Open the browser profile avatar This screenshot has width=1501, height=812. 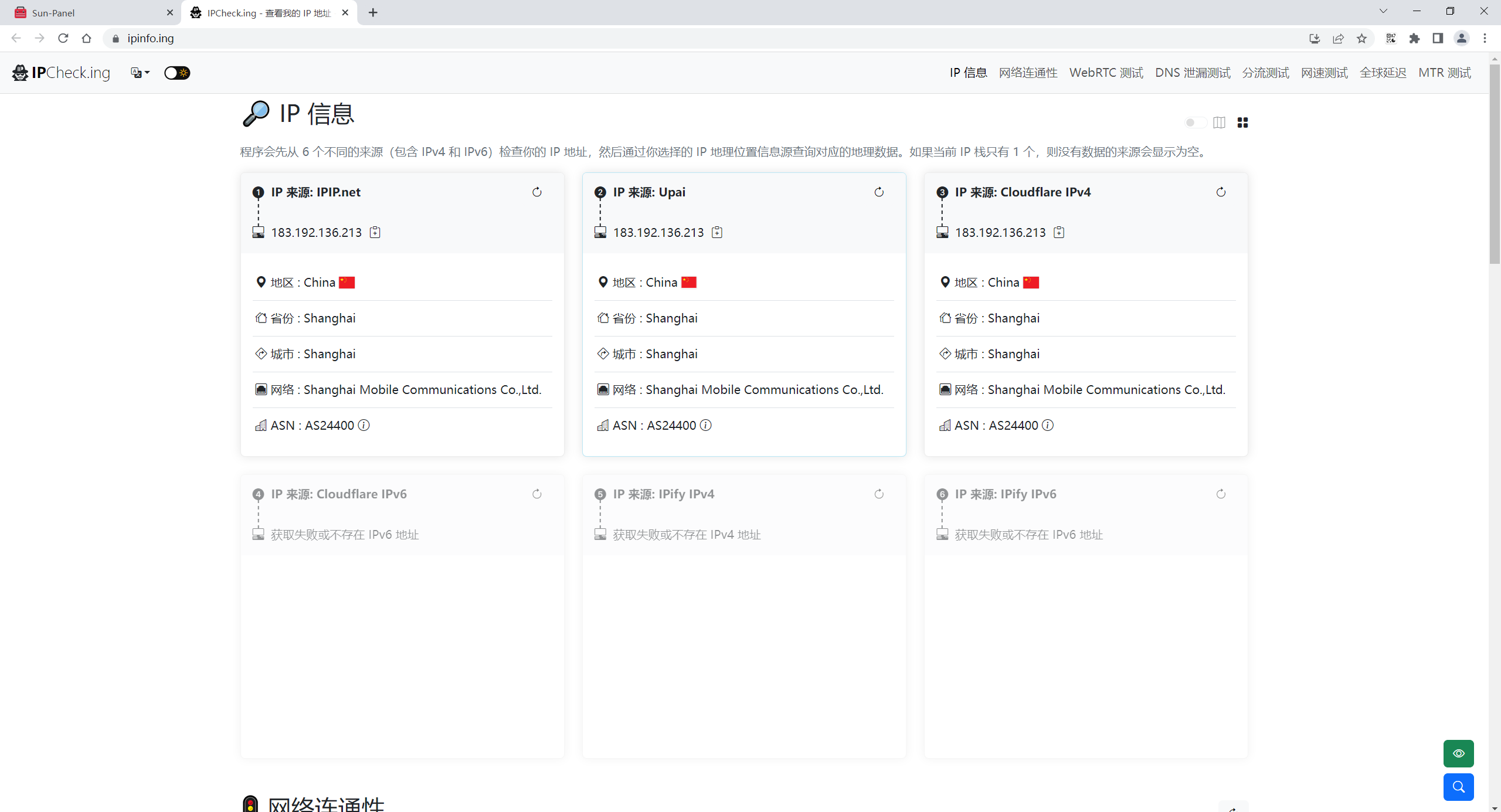pyautogui.click(x=1461, y=39)
